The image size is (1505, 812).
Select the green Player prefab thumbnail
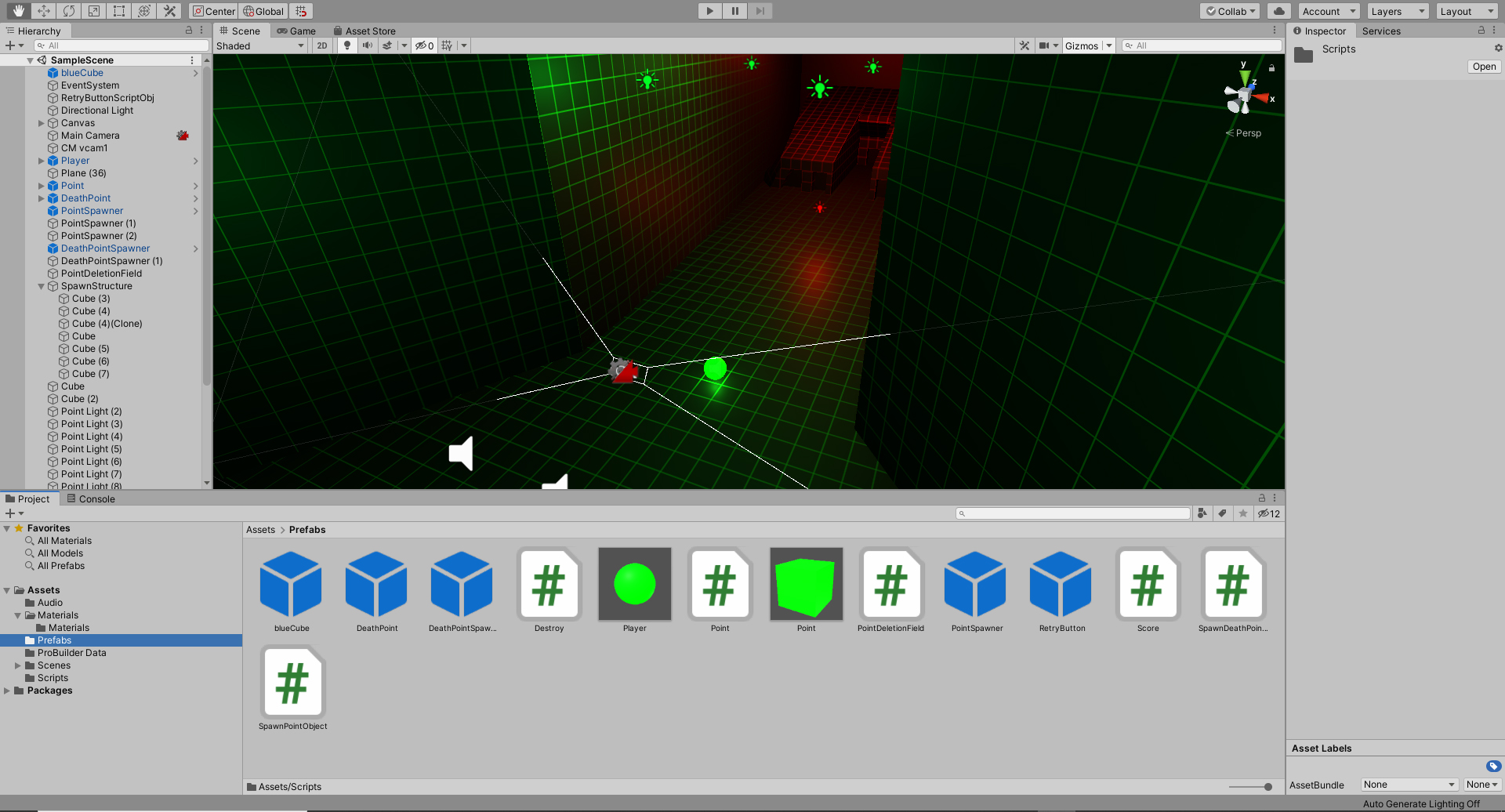634,584
